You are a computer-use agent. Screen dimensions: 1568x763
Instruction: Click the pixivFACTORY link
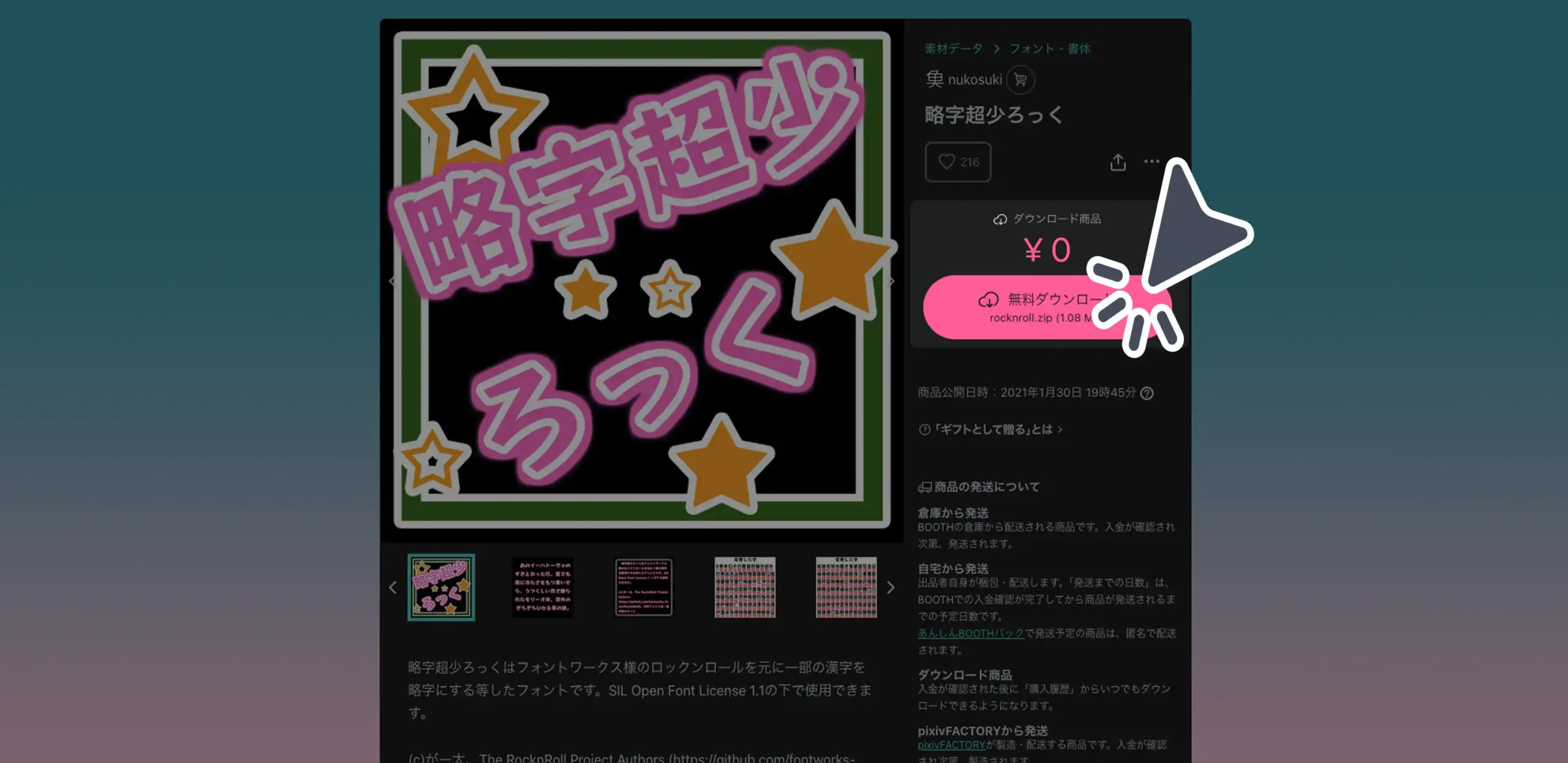point(951,745)
